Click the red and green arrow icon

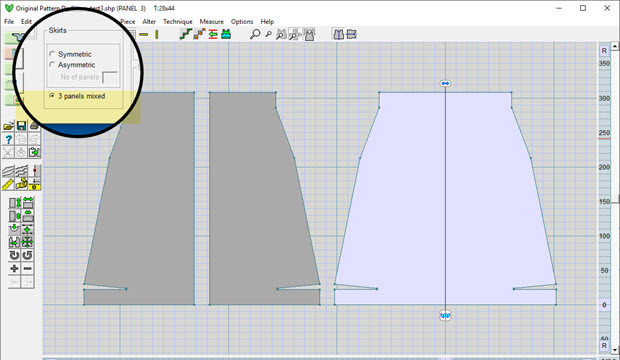click(x=213, y=34)
